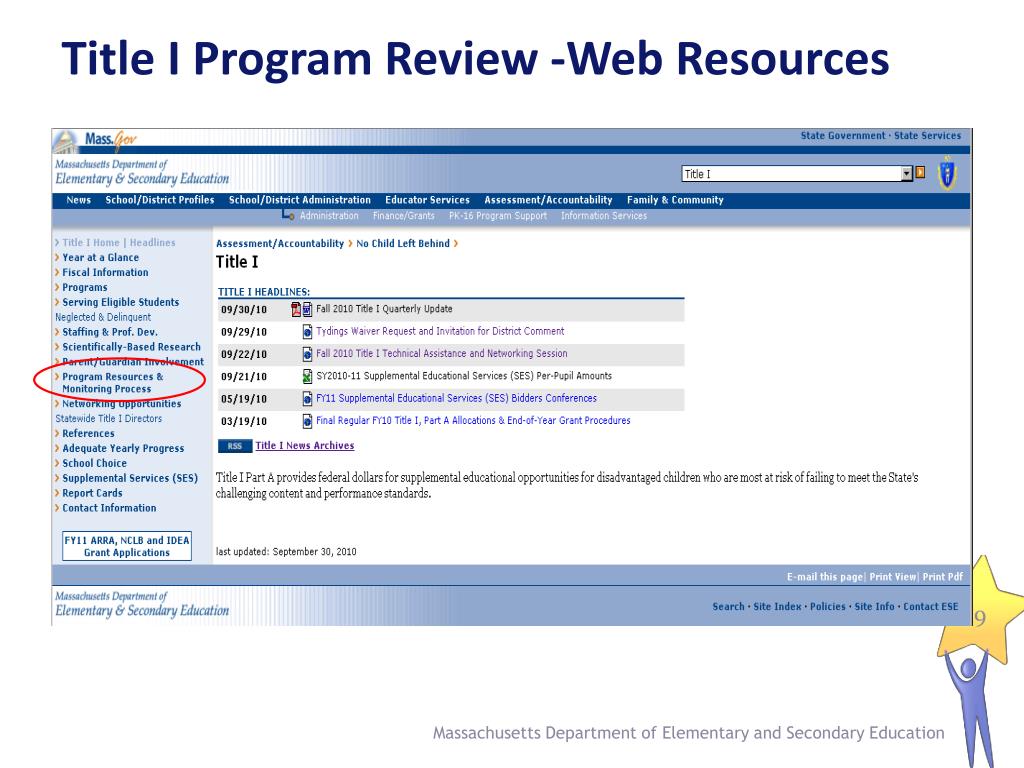Click No Child Left Behind breadcrumb
Screen dimensions: 1024x768
(403, 244)
